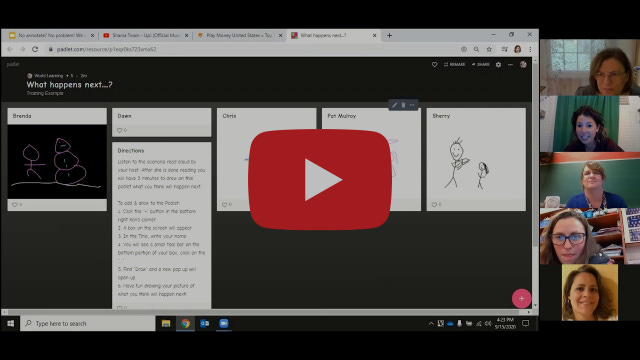
Task: Click the REMAKE button
Action: click(454, 64)
